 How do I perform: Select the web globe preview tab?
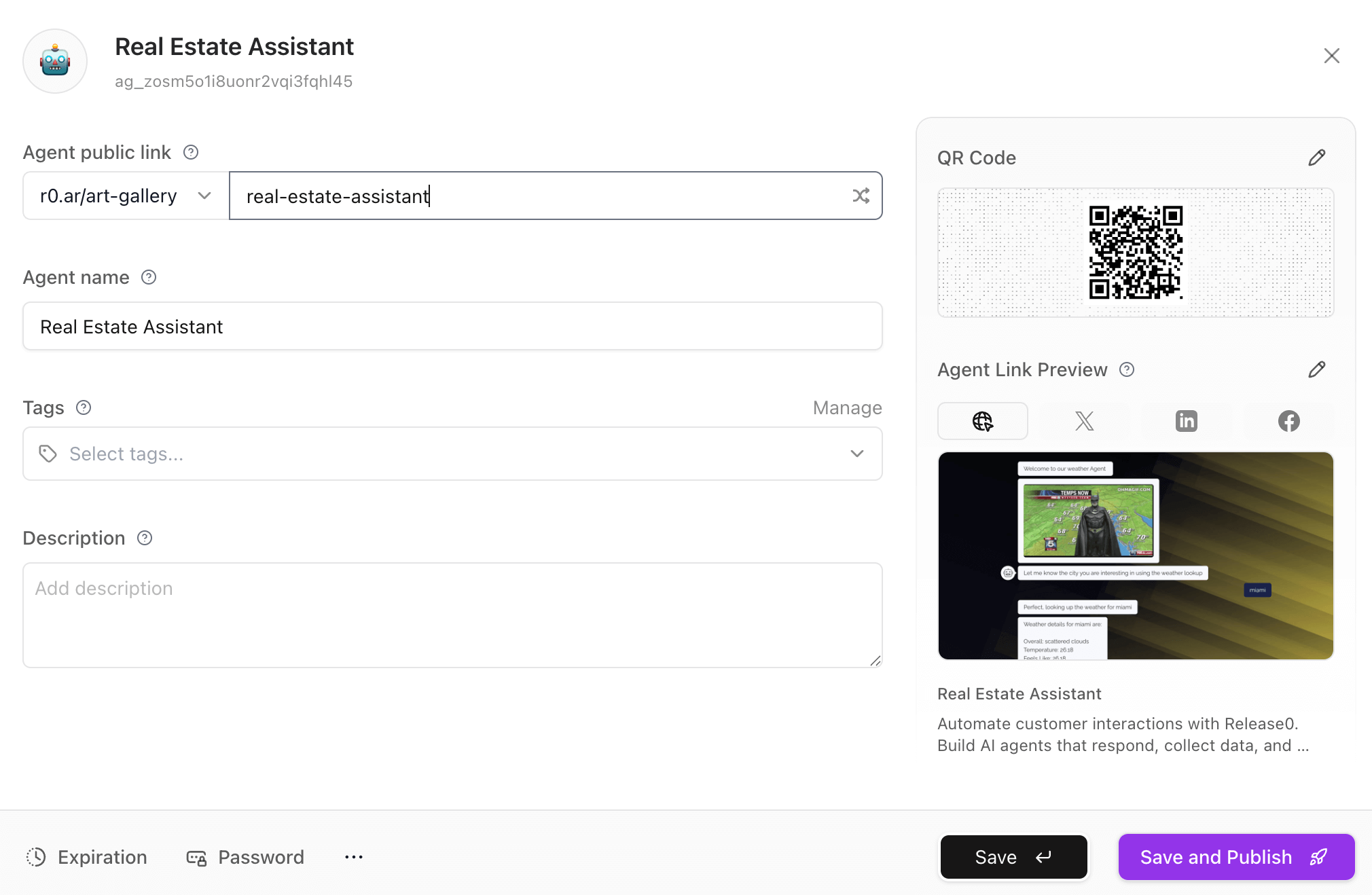[982, 421]
